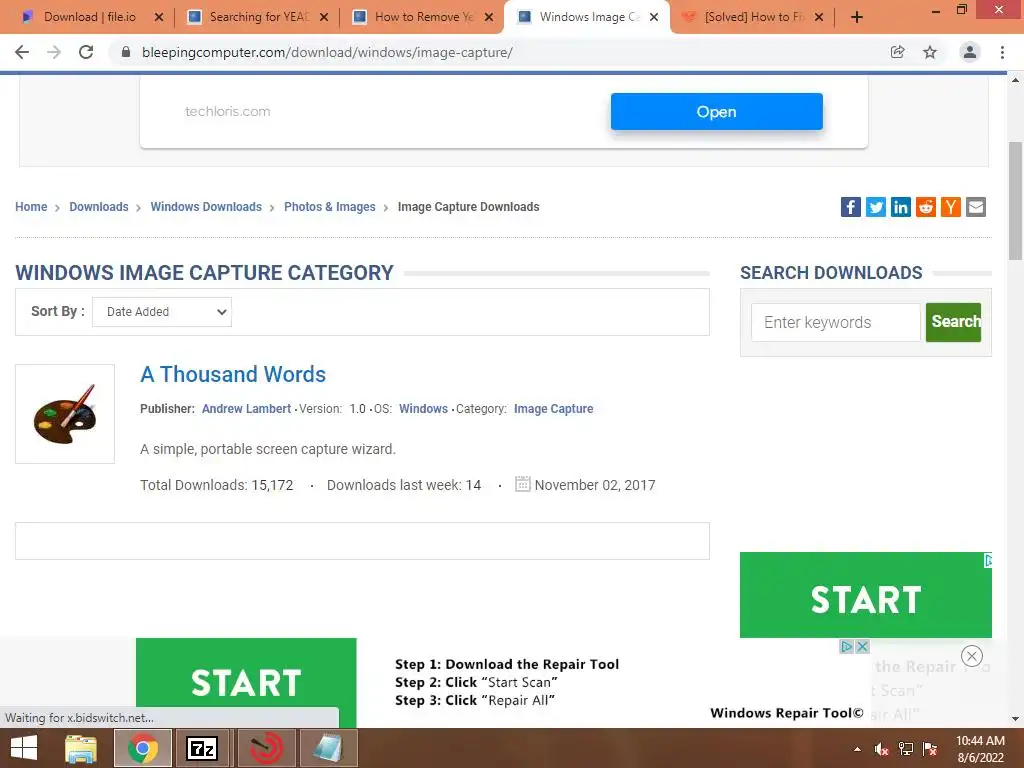Click the AdChoices icon on the bottom ad
Screen dimensions: 1024x768
(847, 647)
